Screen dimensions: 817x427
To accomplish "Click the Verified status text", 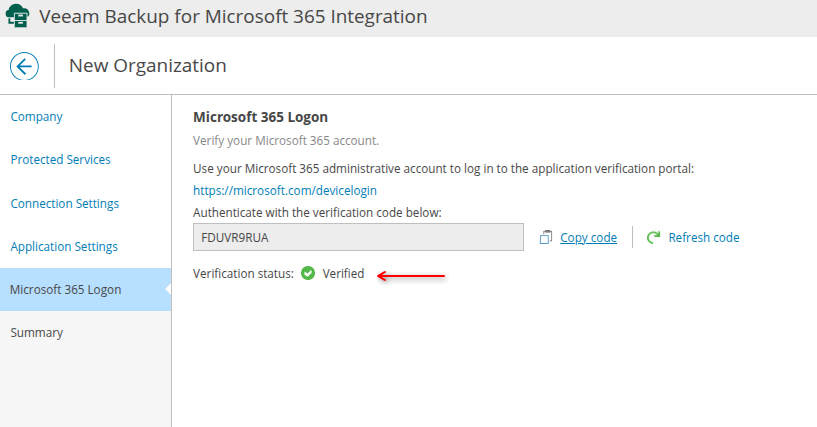I will click(x=343, y=273).
